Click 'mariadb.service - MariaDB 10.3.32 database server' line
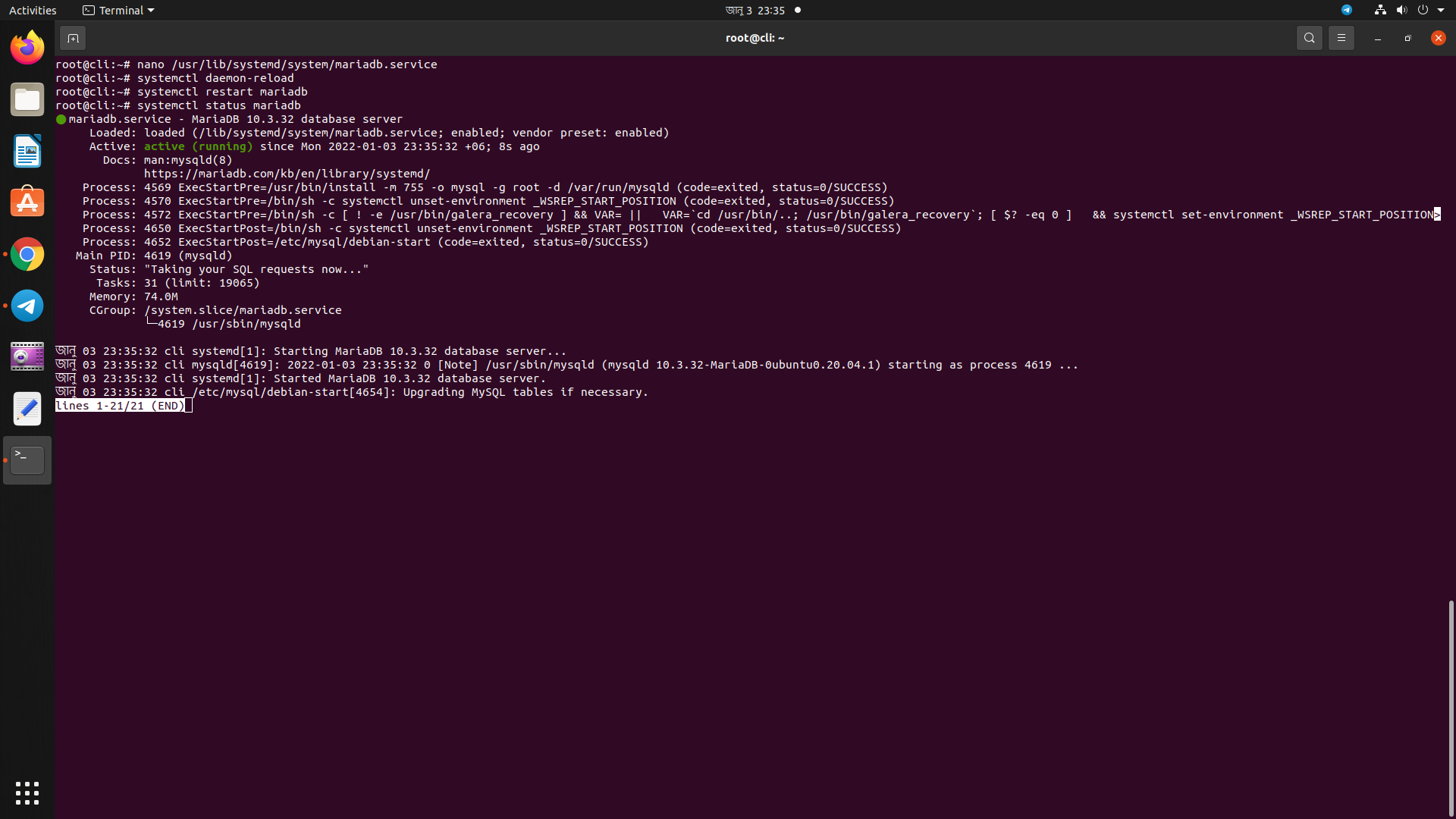This screenshot has height=819, width=1456. click(236, 119)
